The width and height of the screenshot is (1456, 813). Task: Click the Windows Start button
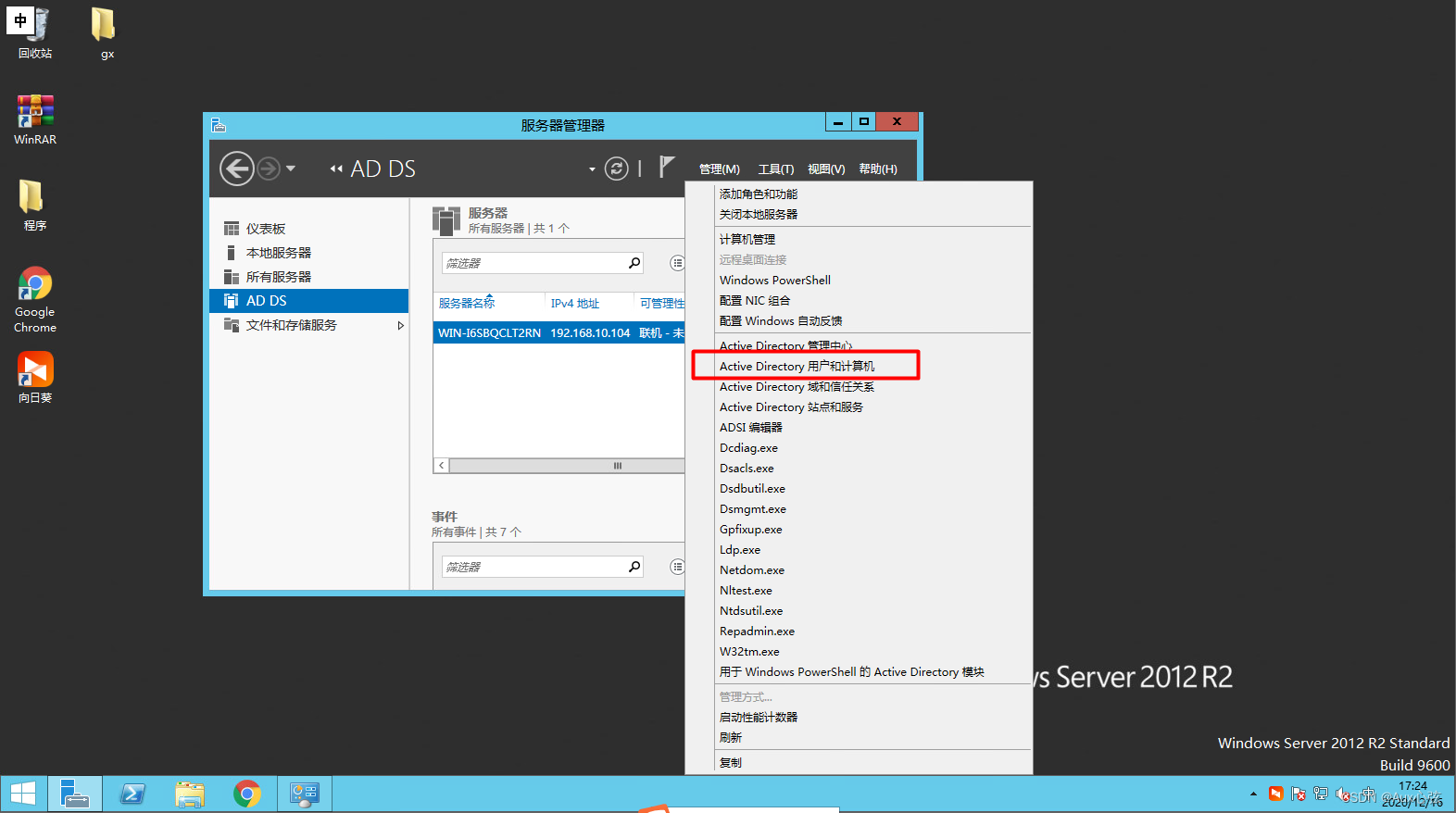point(23,794)
